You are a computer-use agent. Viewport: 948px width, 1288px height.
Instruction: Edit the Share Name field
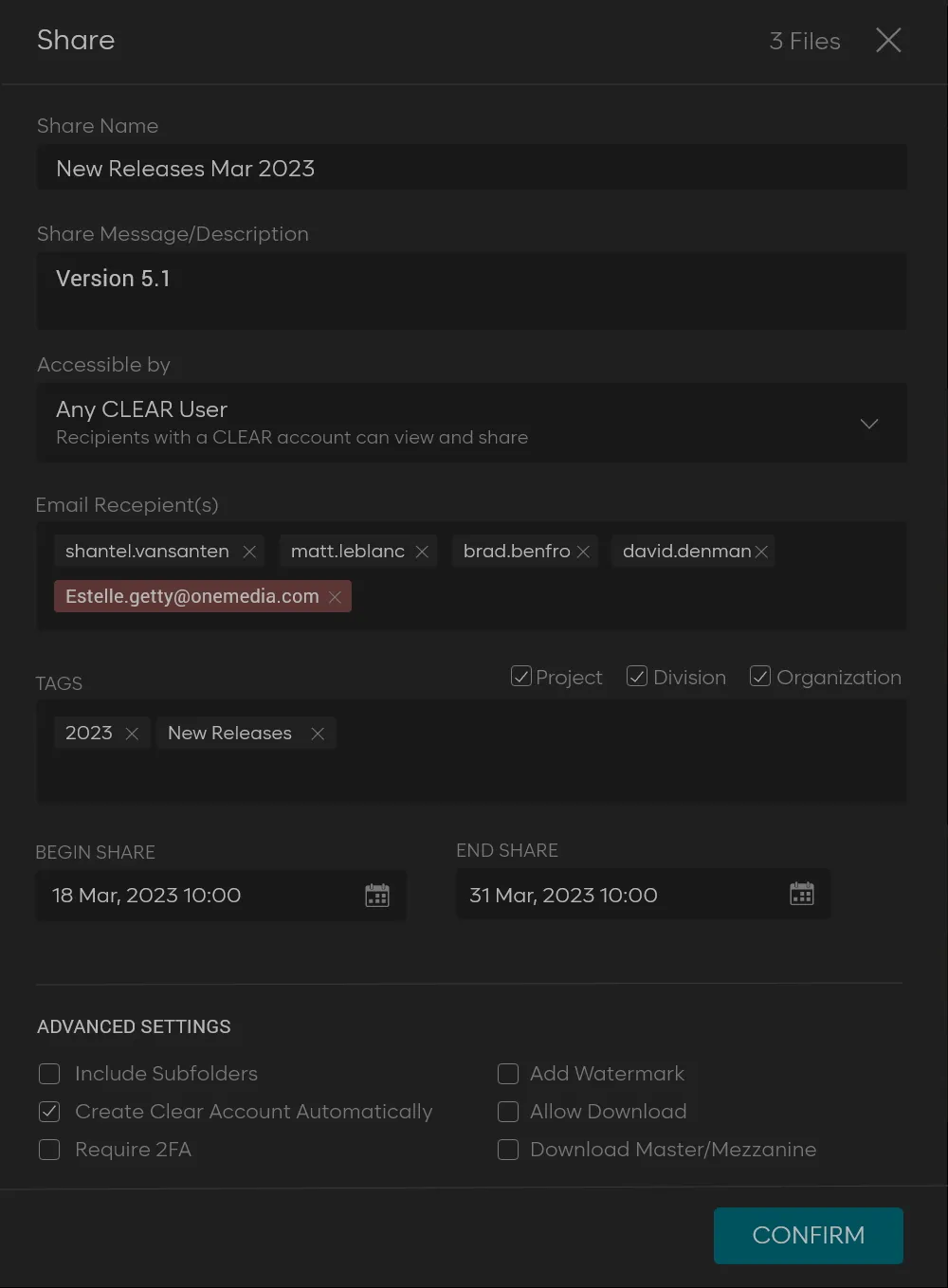click(x=471, y=168)
